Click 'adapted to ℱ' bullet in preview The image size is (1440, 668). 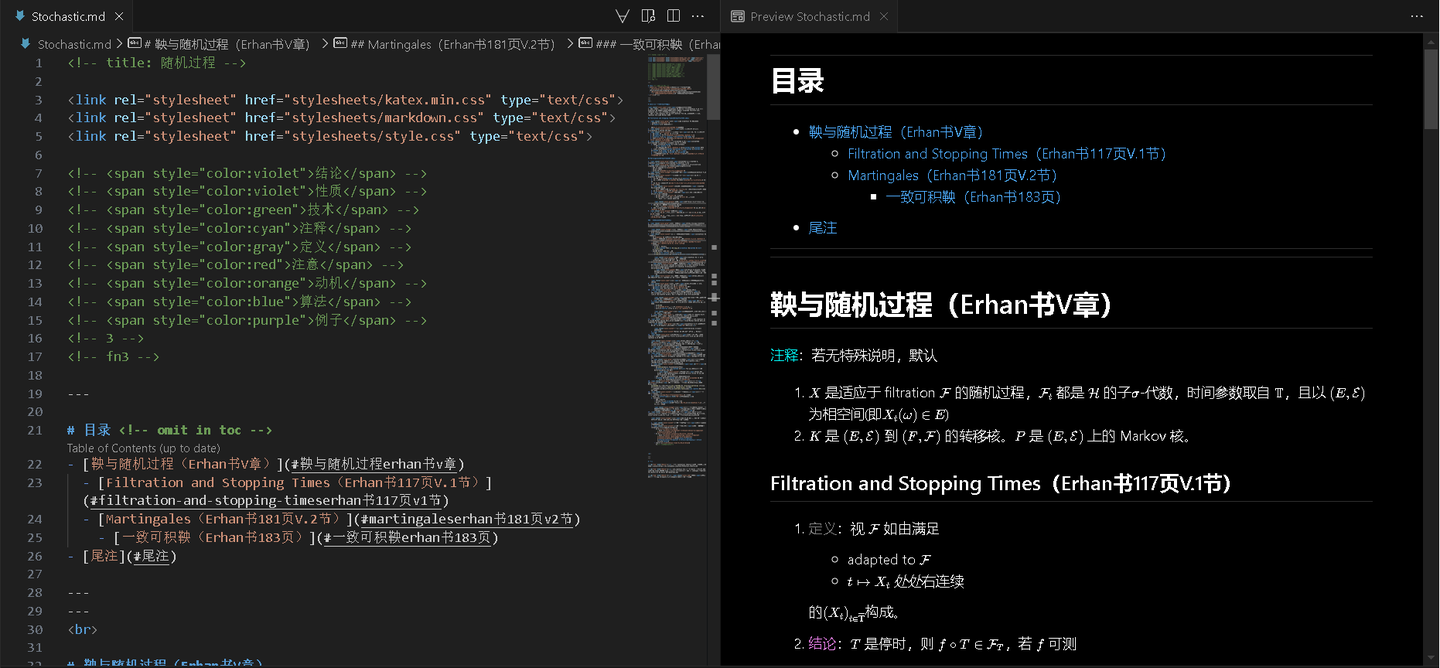pyautogui.click(x=889, y=560)
